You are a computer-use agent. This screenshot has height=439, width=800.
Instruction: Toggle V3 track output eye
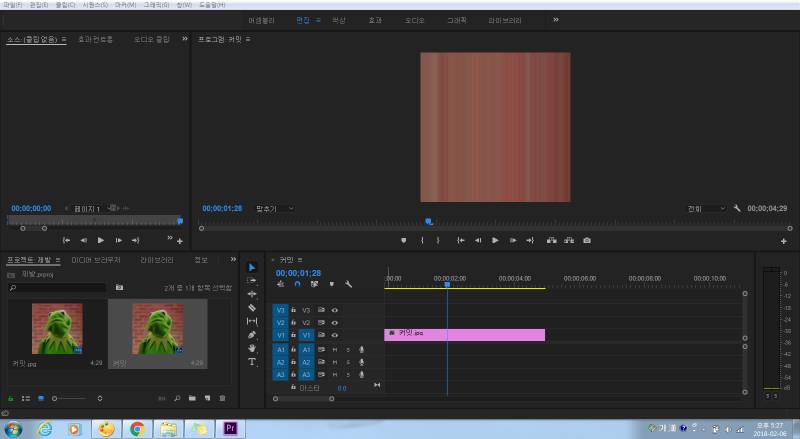pyautogui.click(x=335, y=310)
